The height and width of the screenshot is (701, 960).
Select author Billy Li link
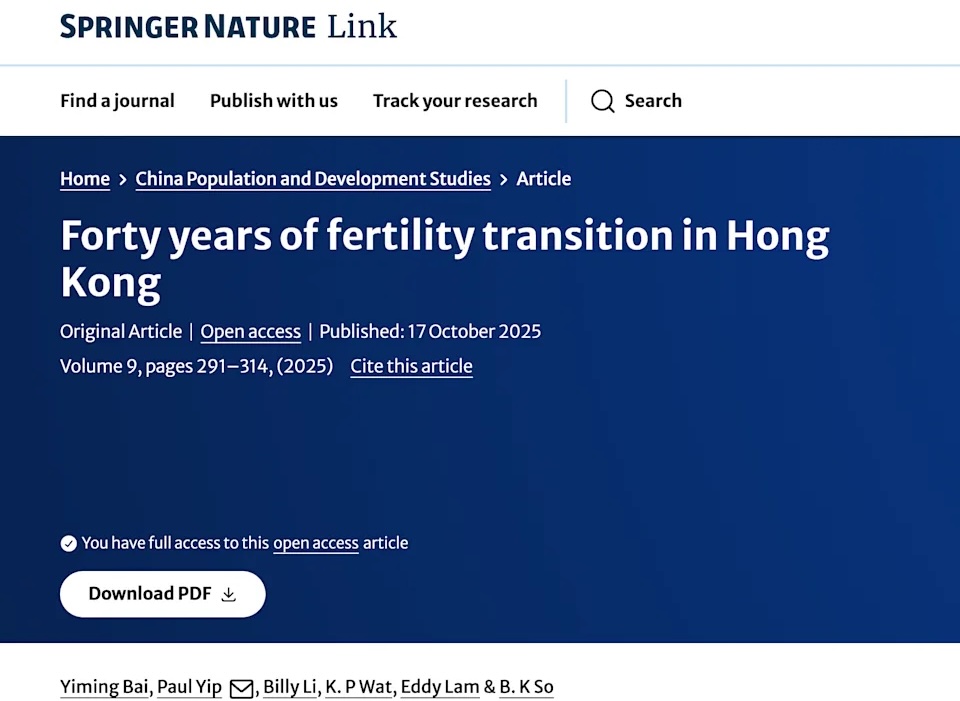click(290, 687)
